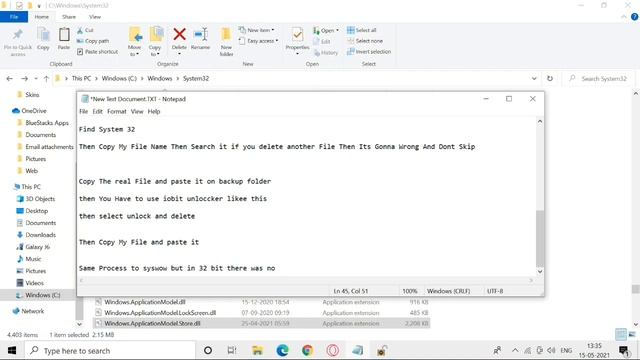Switch to details view layout icon
This screenshot has height=360, width=640.
(x=621, y=334)
